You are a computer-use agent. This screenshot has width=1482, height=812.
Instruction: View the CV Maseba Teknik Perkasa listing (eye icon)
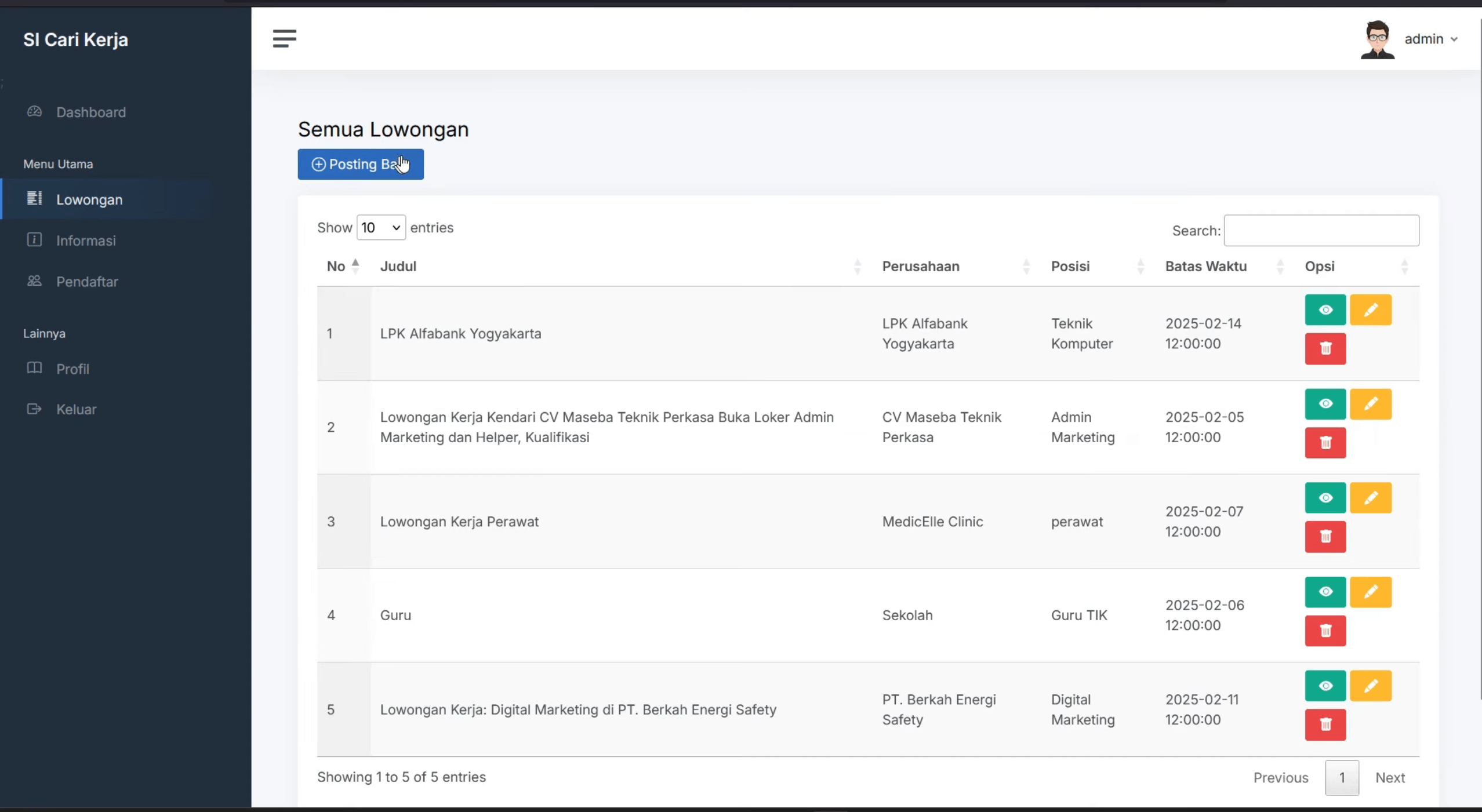1325,404
